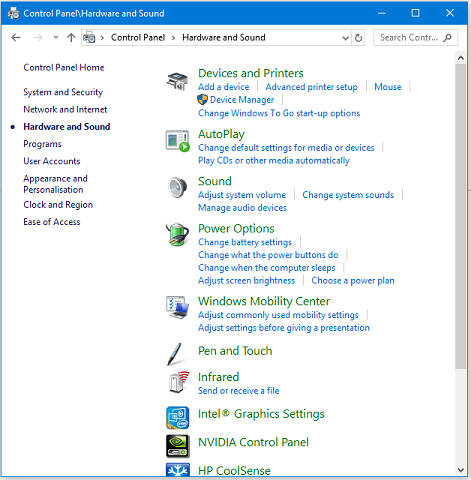Click Adjust system volume
The width and height of the screenshot is (471, 480).
(242, 195)
